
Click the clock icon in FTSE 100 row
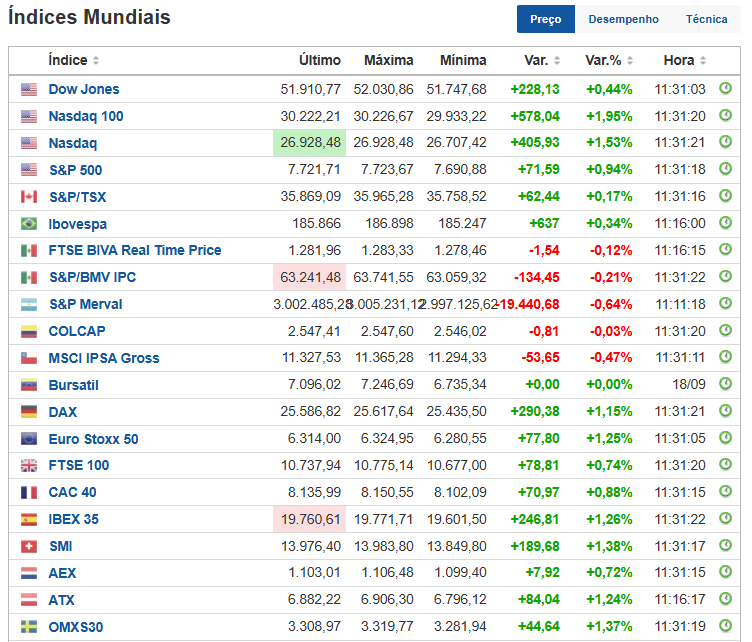click(x=725, y=464)
